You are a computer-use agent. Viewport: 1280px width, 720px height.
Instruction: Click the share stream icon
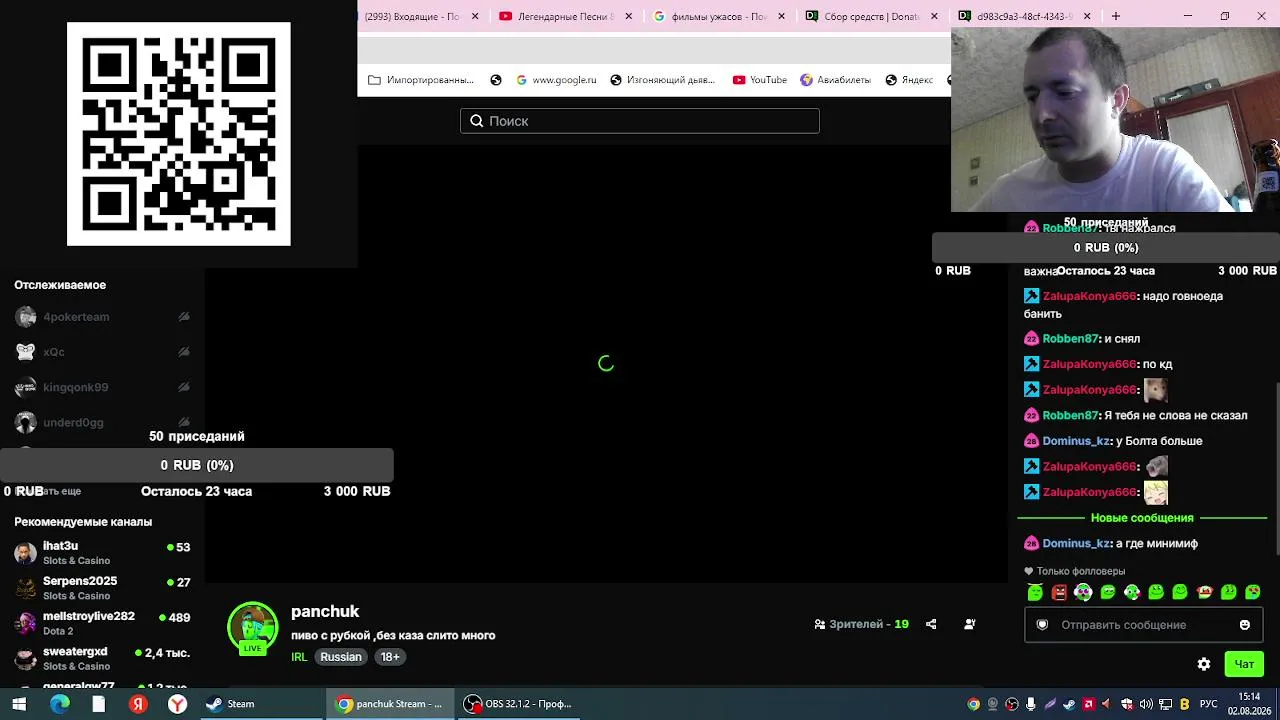tap(931, 624)
